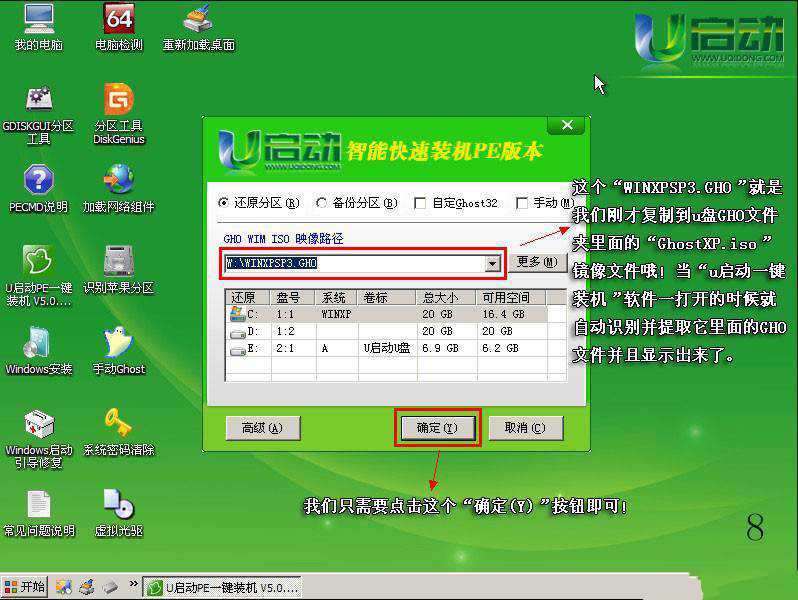Open the 高级(A) options button
The height and width of the screenshot is (600, 798).
[x=255, y=428]
